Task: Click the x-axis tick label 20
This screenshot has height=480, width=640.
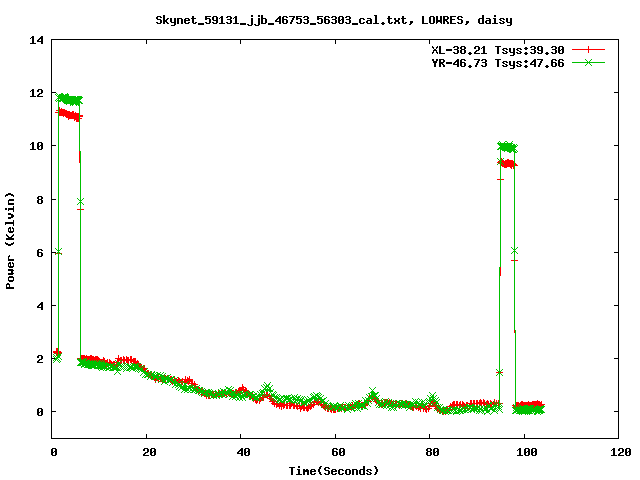Action: pyautogui.click(x=149, y=452)
